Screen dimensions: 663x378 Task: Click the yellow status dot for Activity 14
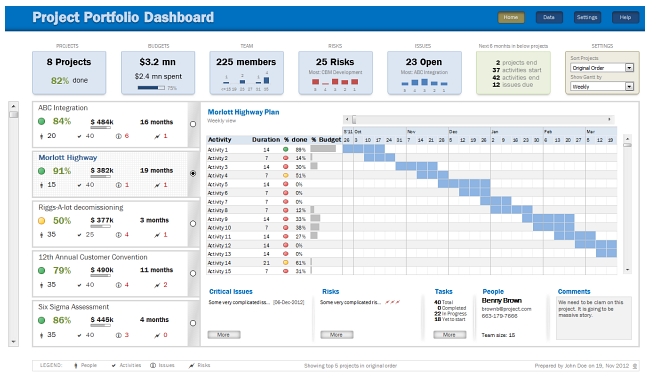tap(285, 263)
